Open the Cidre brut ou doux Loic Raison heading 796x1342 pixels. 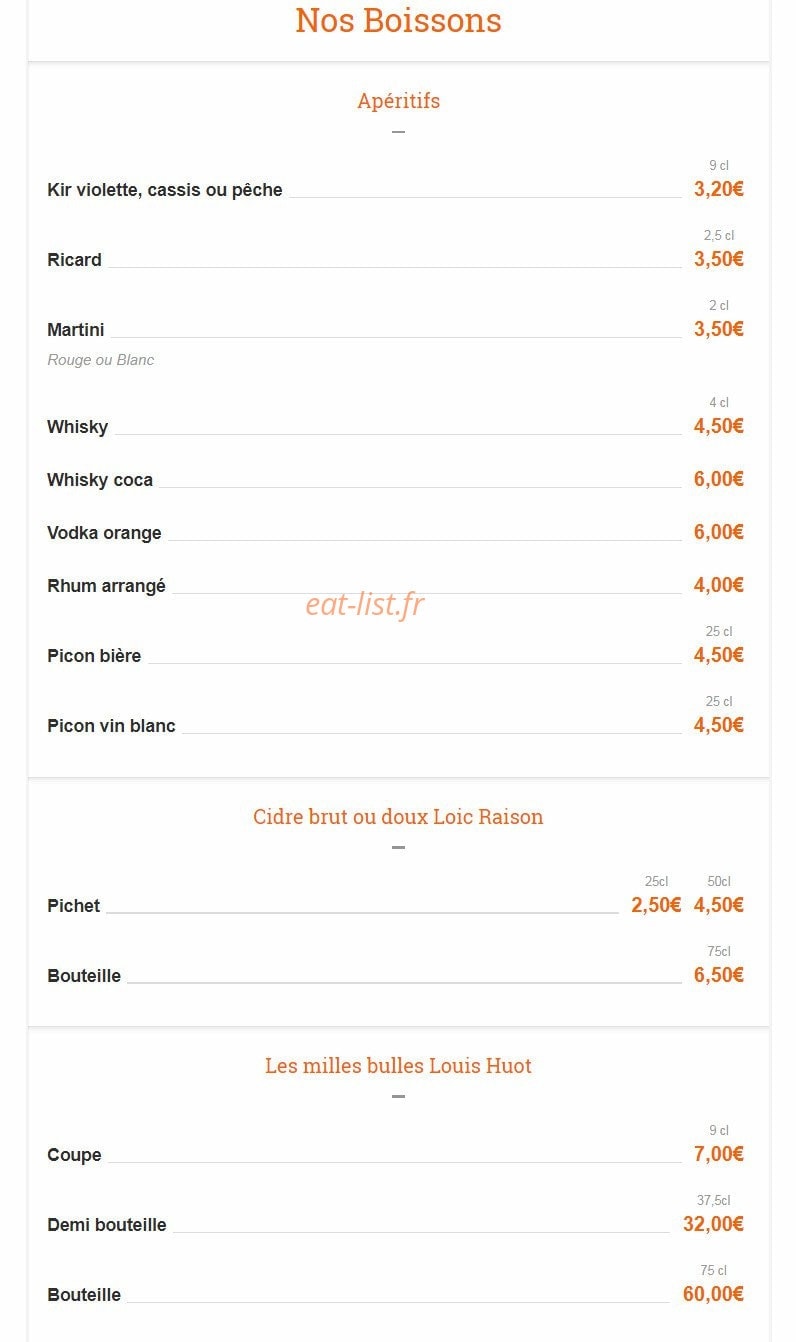(x=398, y=817)
